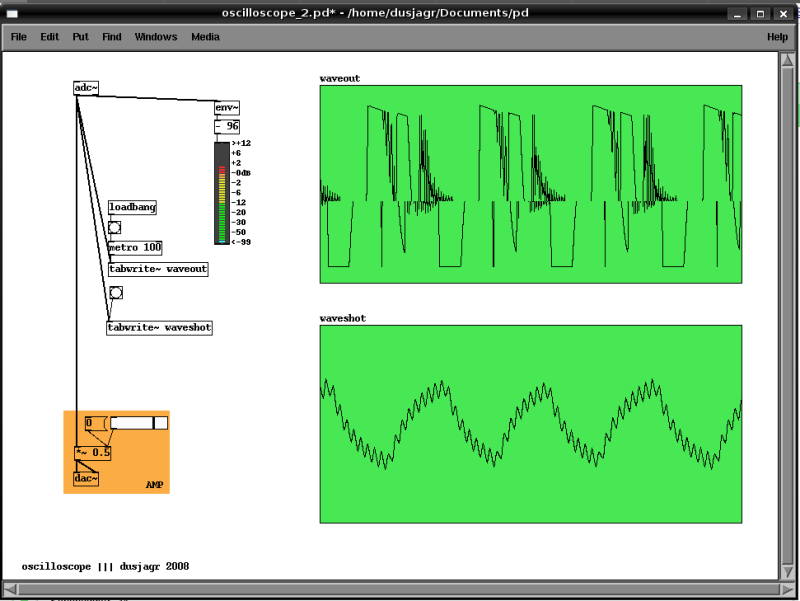Select the metro 100 object

135,248
